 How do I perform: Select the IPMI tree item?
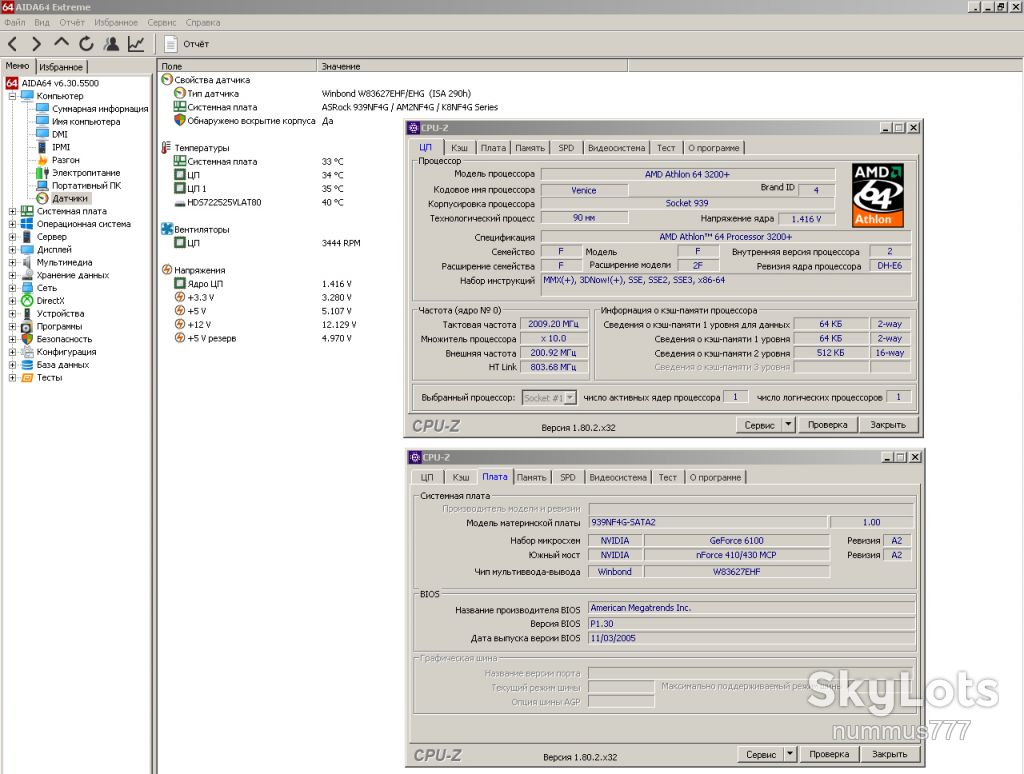61,147
